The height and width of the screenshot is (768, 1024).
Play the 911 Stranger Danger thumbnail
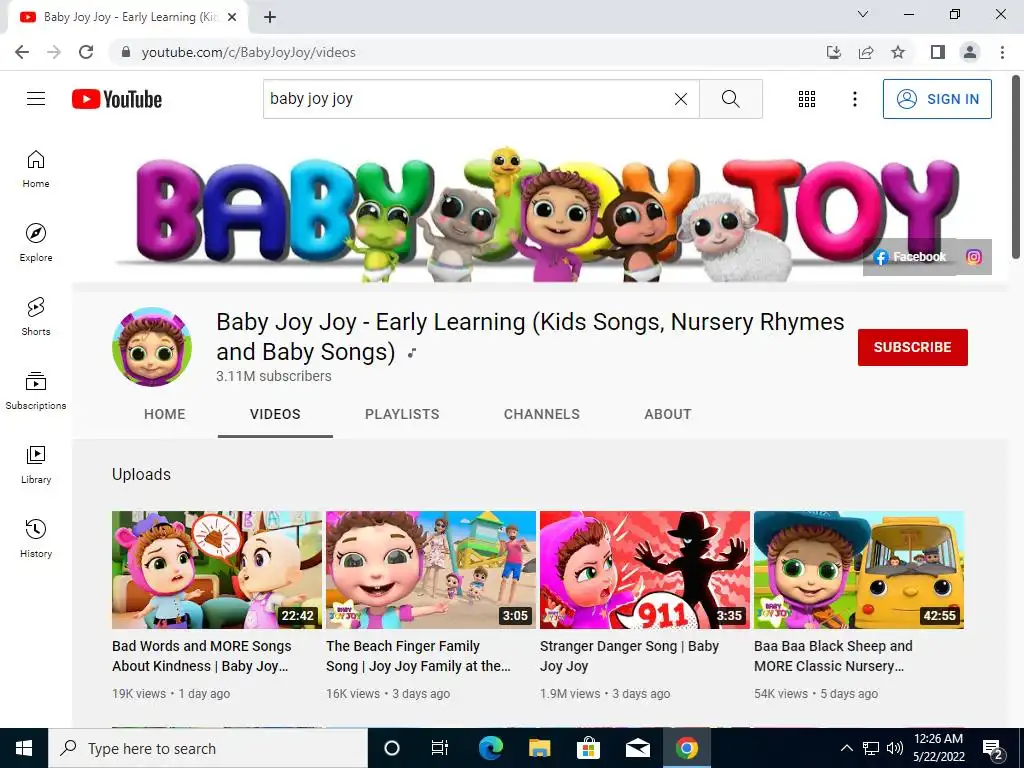645,569
